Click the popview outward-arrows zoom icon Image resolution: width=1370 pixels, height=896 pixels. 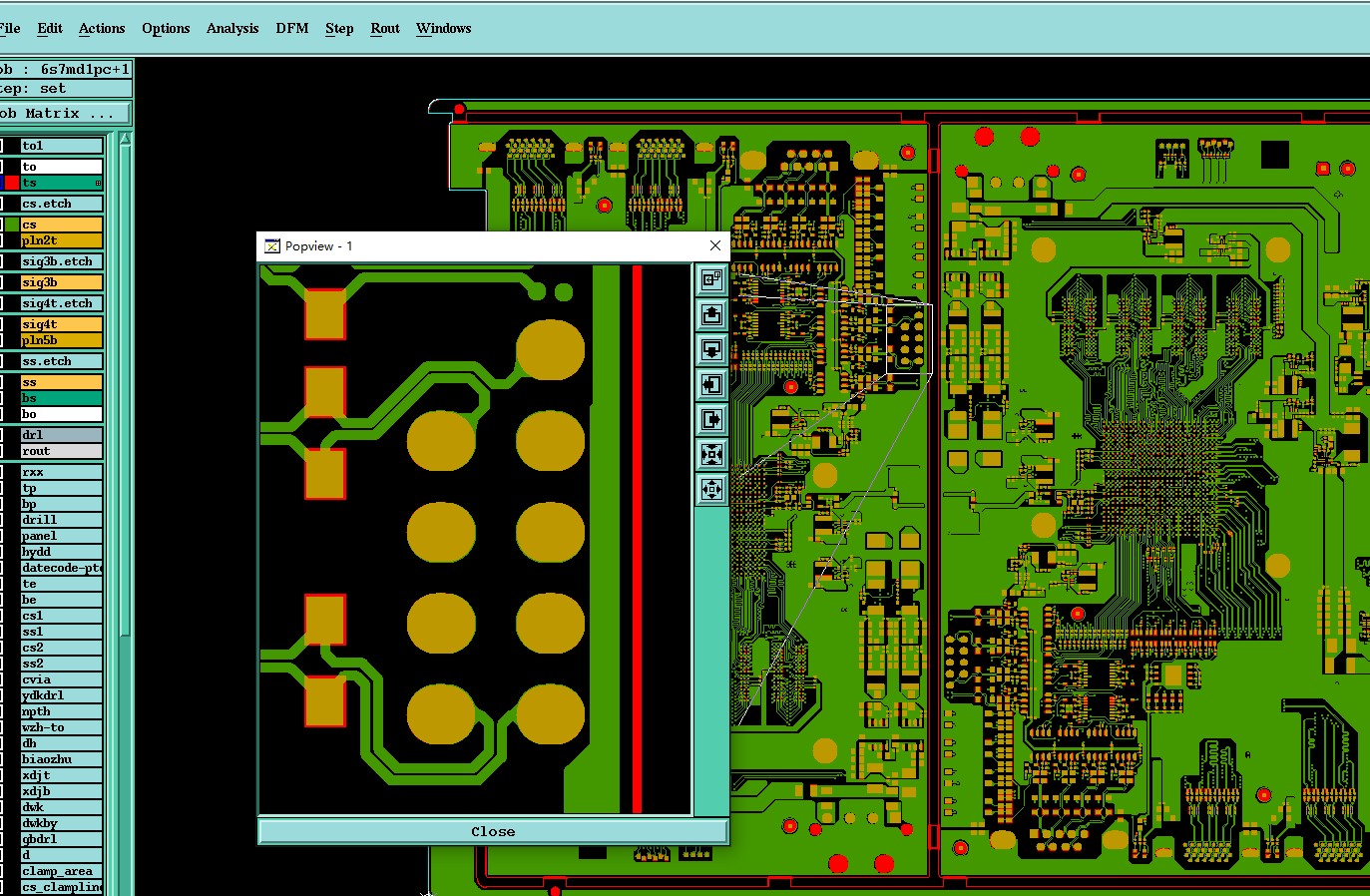(x=711, y=489)
